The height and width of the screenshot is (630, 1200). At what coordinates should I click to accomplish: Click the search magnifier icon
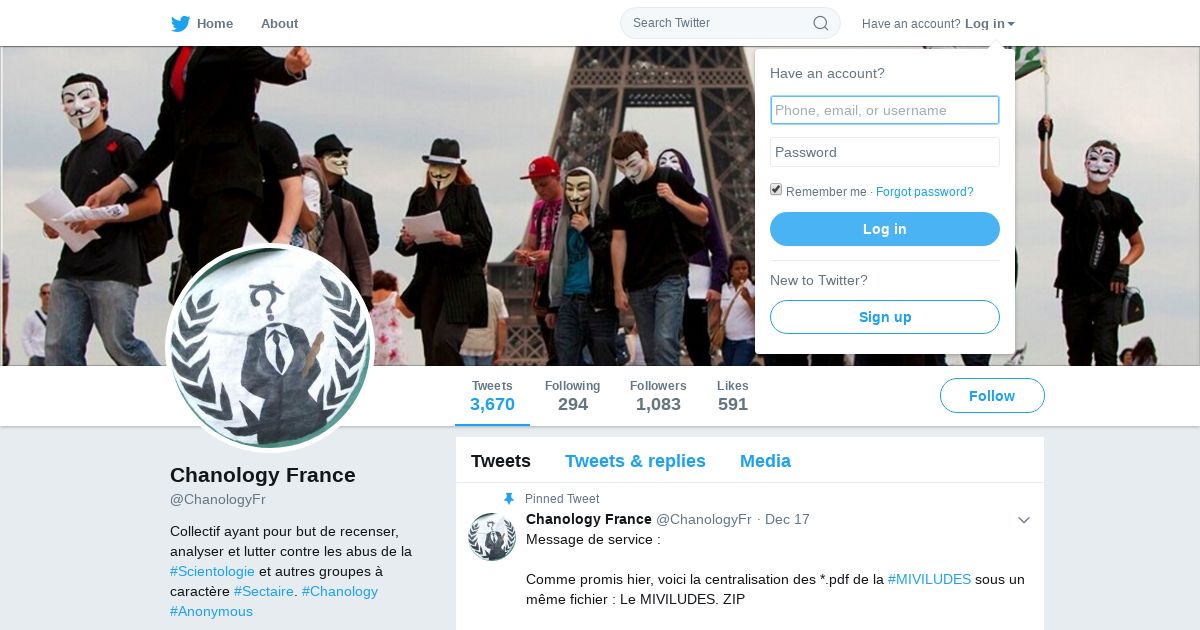coord(821,23)
